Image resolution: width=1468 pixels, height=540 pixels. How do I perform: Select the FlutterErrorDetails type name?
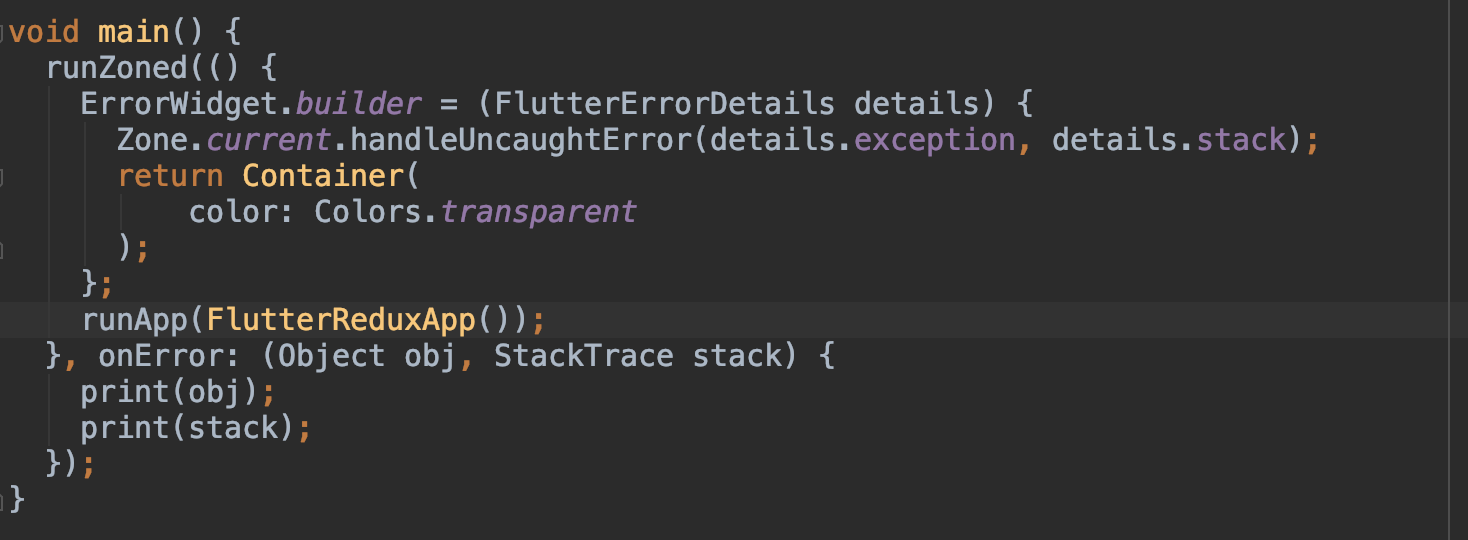pos(665,103)
